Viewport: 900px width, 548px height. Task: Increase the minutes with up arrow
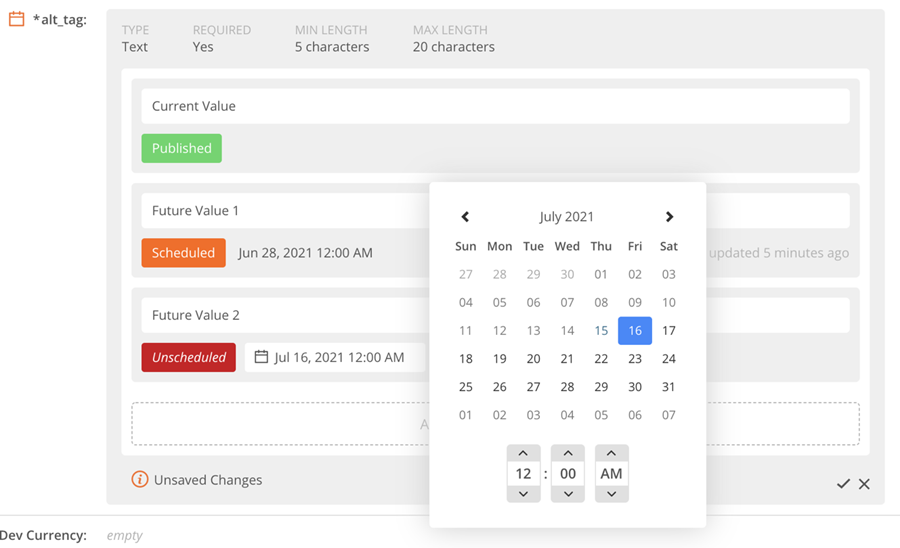[567, 454]
